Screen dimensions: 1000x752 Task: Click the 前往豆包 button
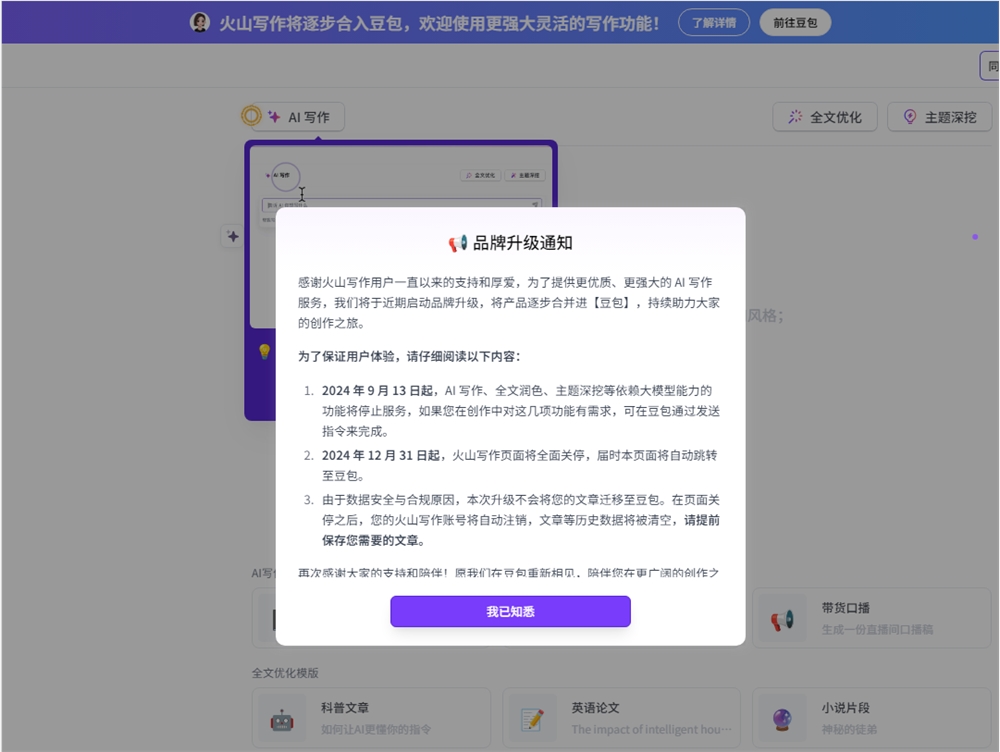[795, 21]
